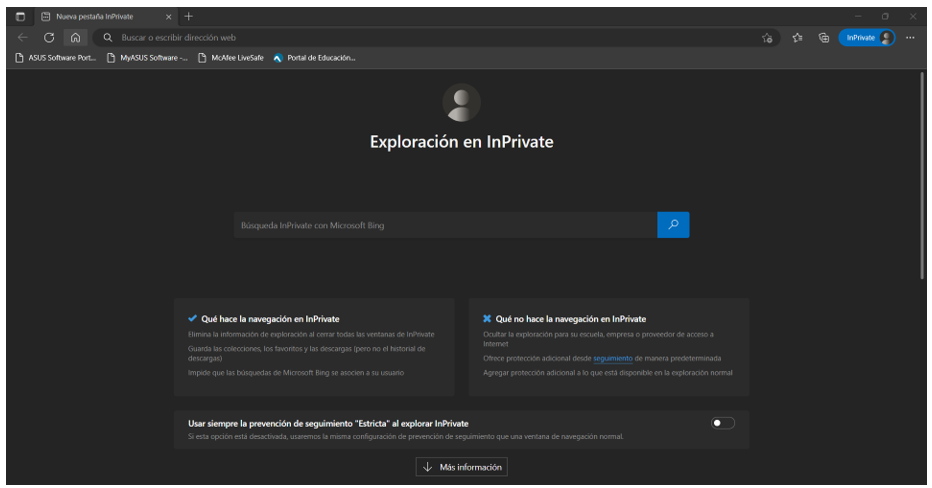This screenshot has width=932, height=488.
Task: Click the blue search magnifier button
Action: click(673, 225)
